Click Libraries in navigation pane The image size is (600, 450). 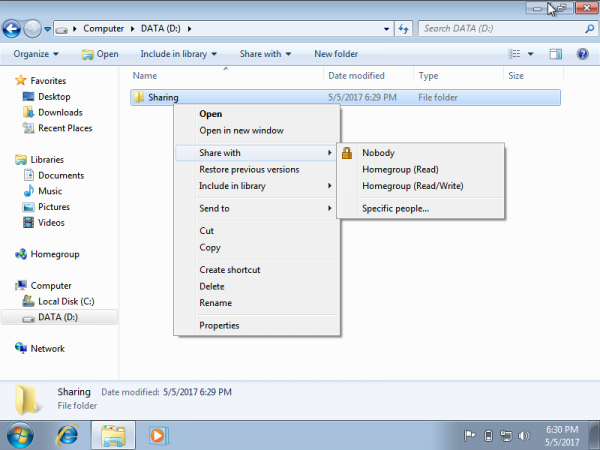(x=39, y=159)
